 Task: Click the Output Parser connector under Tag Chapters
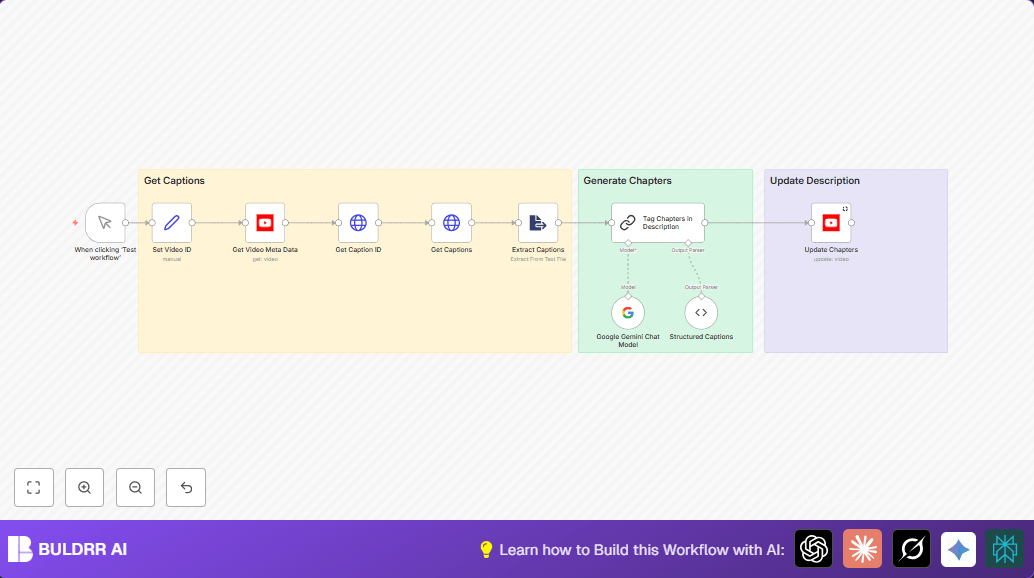tap(688, 243)
